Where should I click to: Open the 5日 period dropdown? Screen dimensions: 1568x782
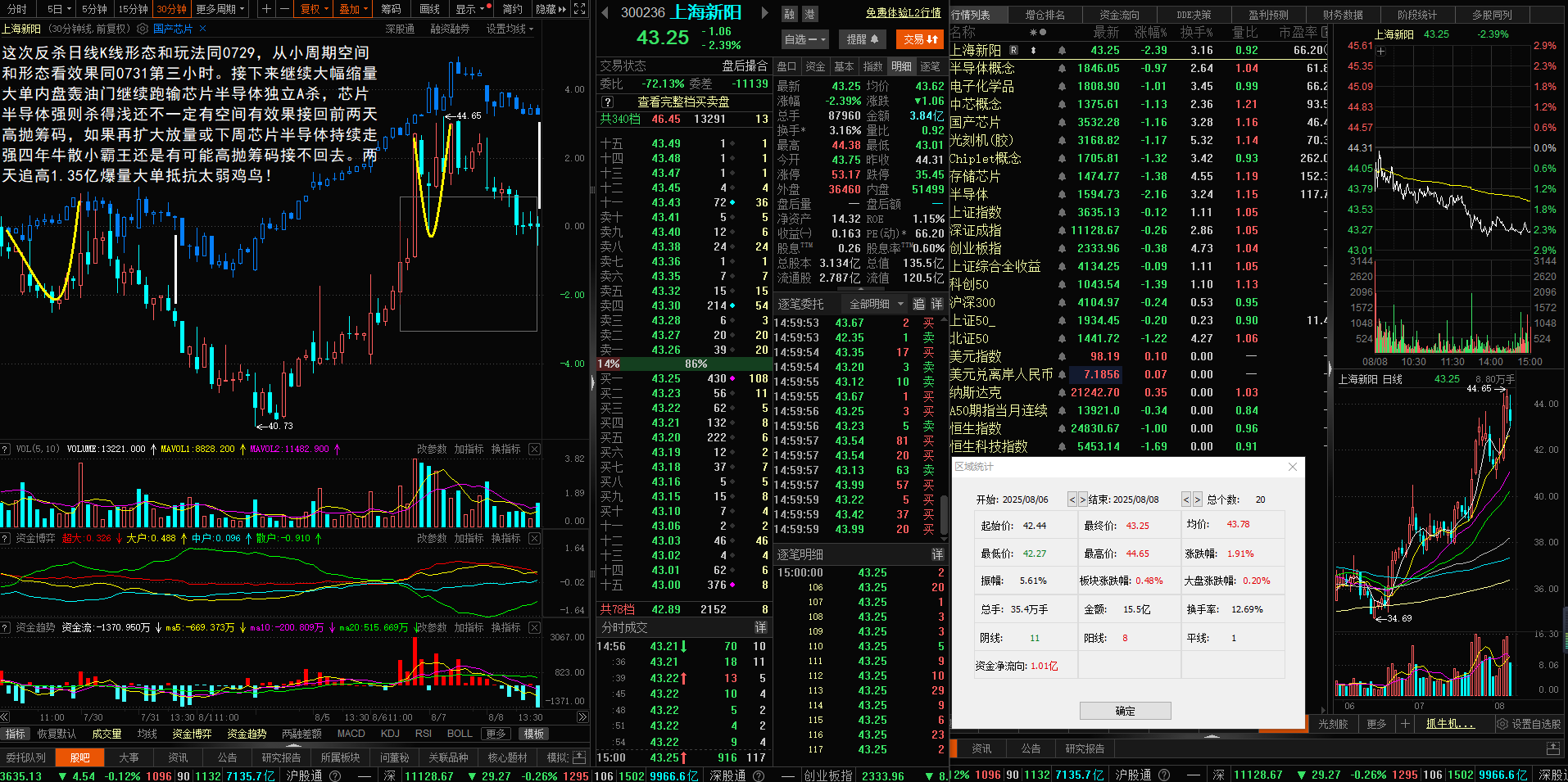pos(59,9)
